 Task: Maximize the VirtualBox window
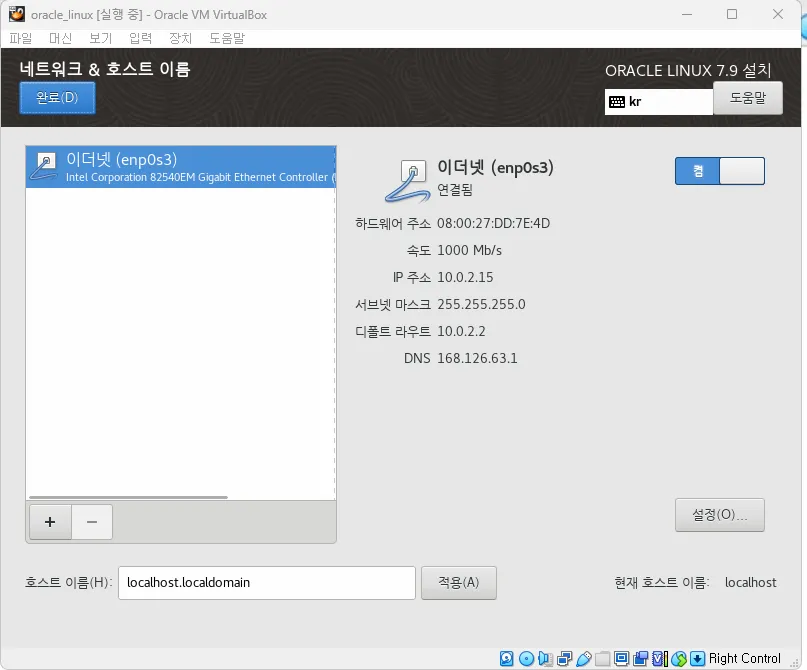pos(732,14)
